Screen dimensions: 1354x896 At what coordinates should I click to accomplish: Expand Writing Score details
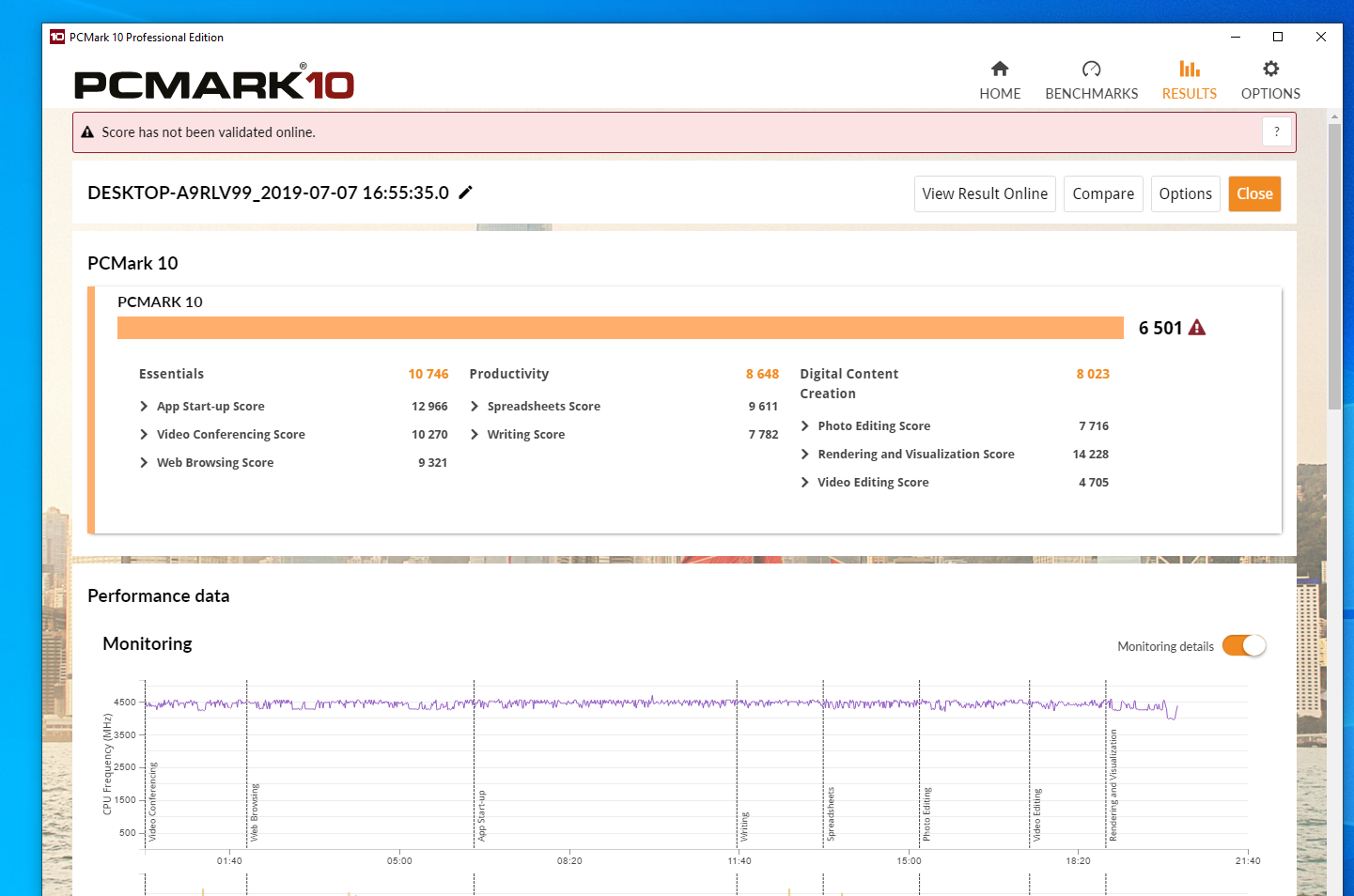(475, 434)
